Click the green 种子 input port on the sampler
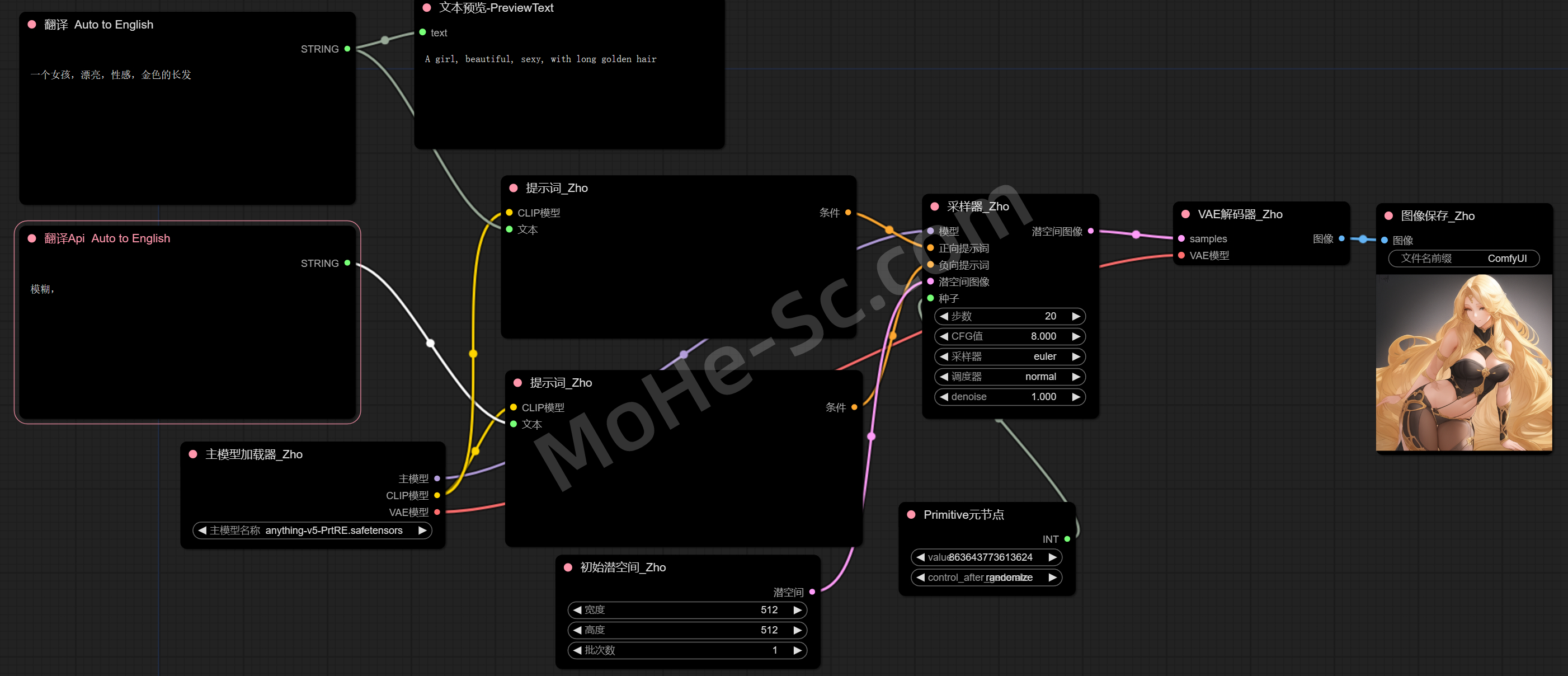Screen dimensions: 1568x676 click(930, 298)
